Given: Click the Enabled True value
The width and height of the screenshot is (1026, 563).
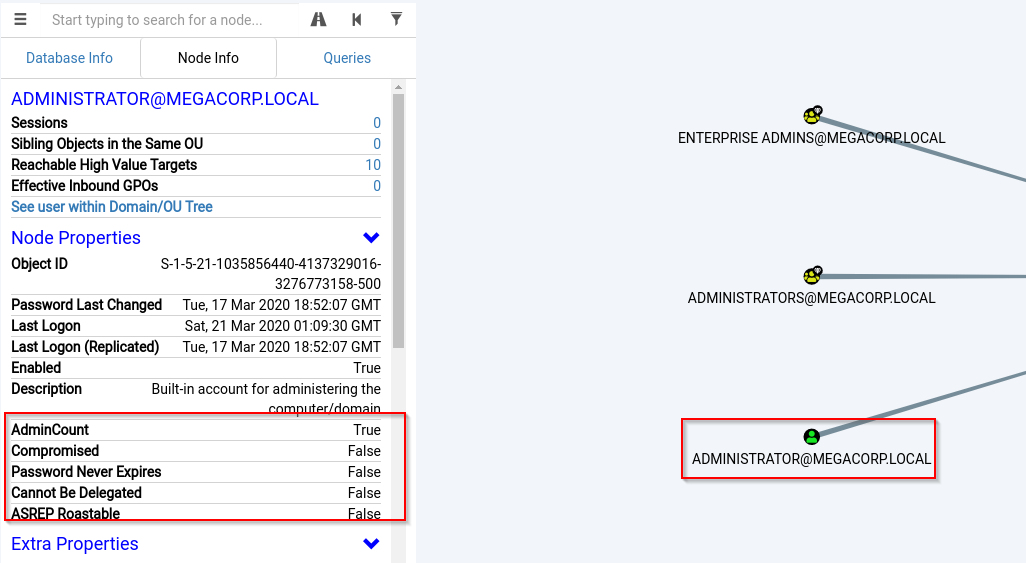Looking at the screenshot, I should pyautogui.click(x=367, y=368).
